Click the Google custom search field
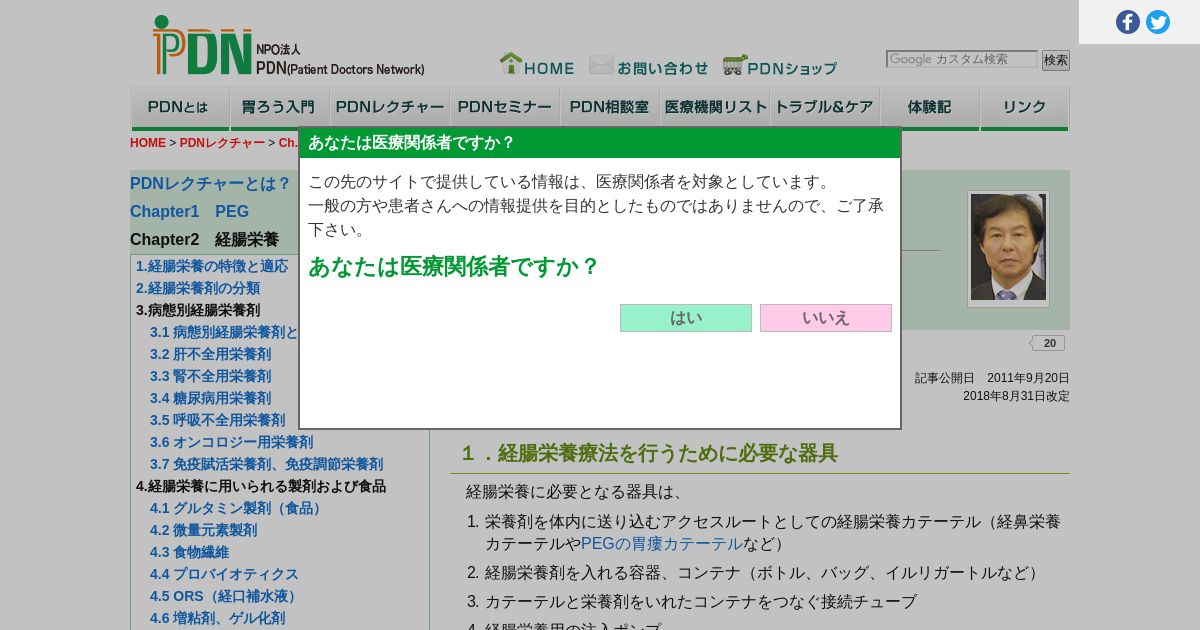This screenshot has width=1200, height=630. (x=961, y=59)
